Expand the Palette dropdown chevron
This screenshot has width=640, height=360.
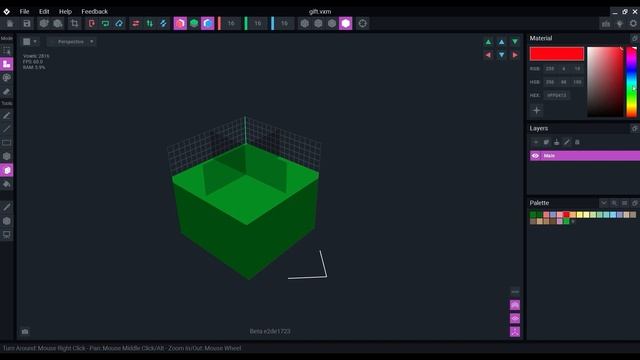(604, 203)
